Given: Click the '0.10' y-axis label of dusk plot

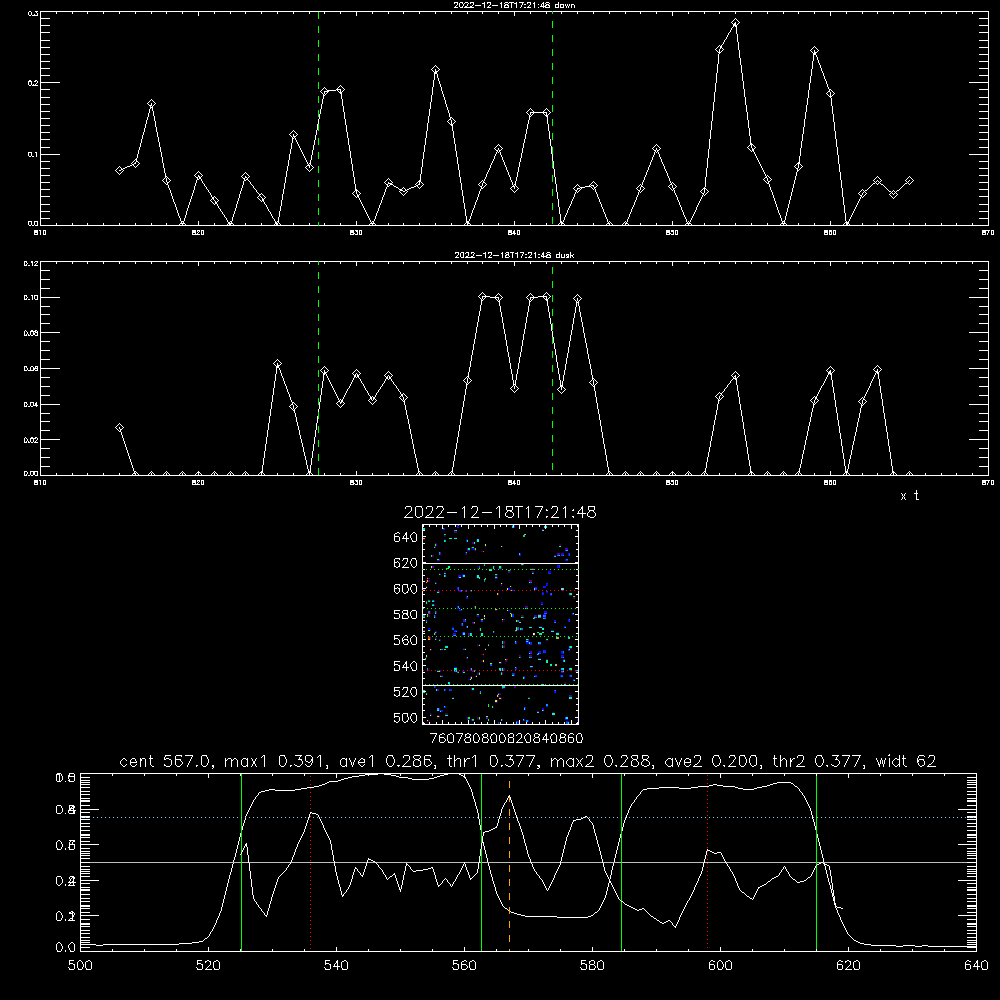Looking at the screenshot, I should click(30, 298).
